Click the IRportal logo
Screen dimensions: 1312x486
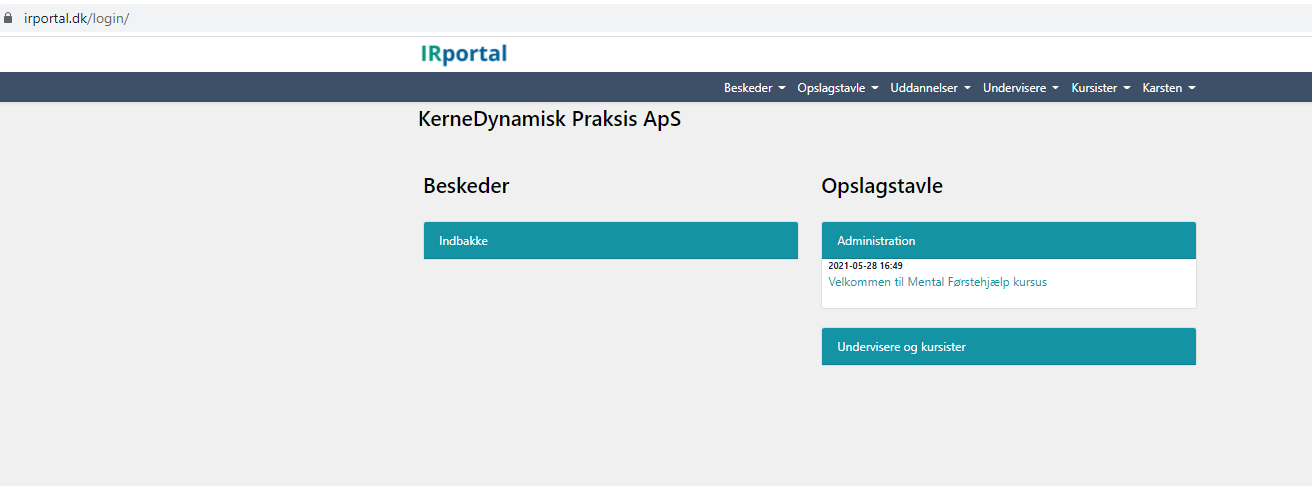pos(464,54)
